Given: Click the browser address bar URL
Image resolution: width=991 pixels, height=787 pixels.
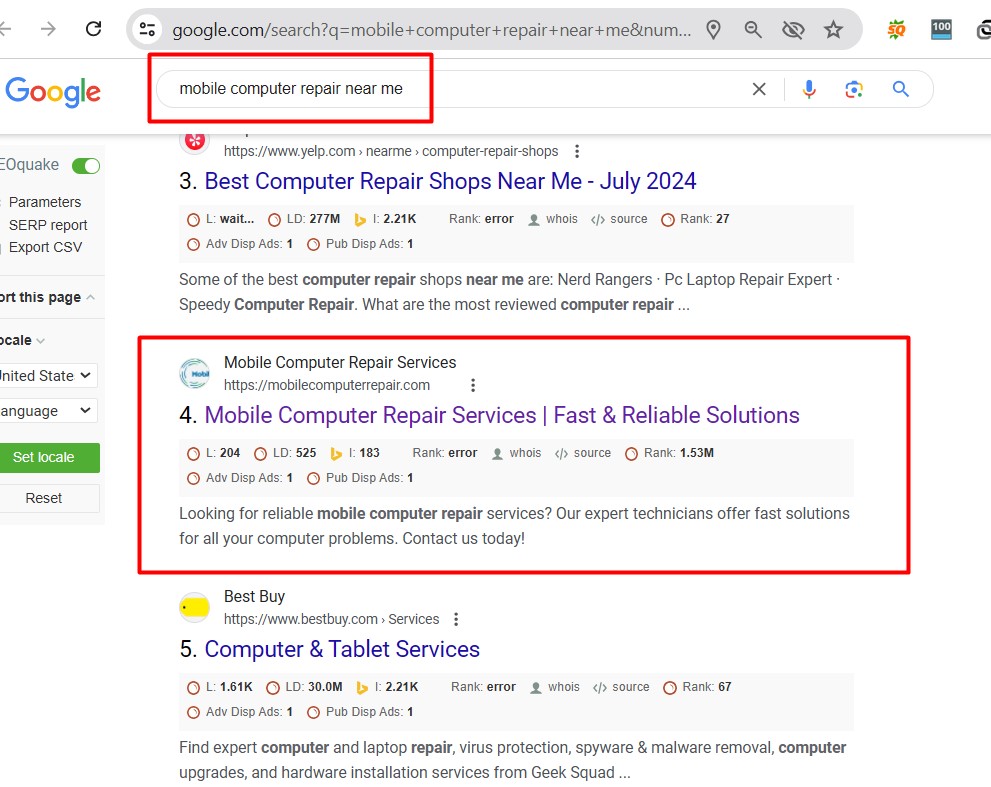Looking at the screenshot, I should point(432,30).
